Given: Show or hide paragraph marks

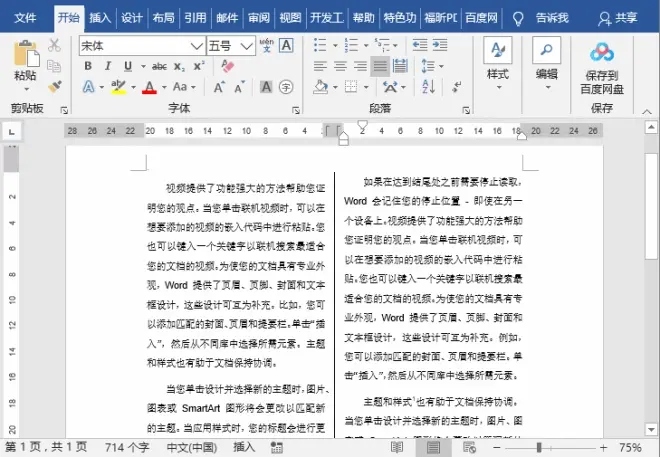Looking at the screenshot, I should pos(456,87).
